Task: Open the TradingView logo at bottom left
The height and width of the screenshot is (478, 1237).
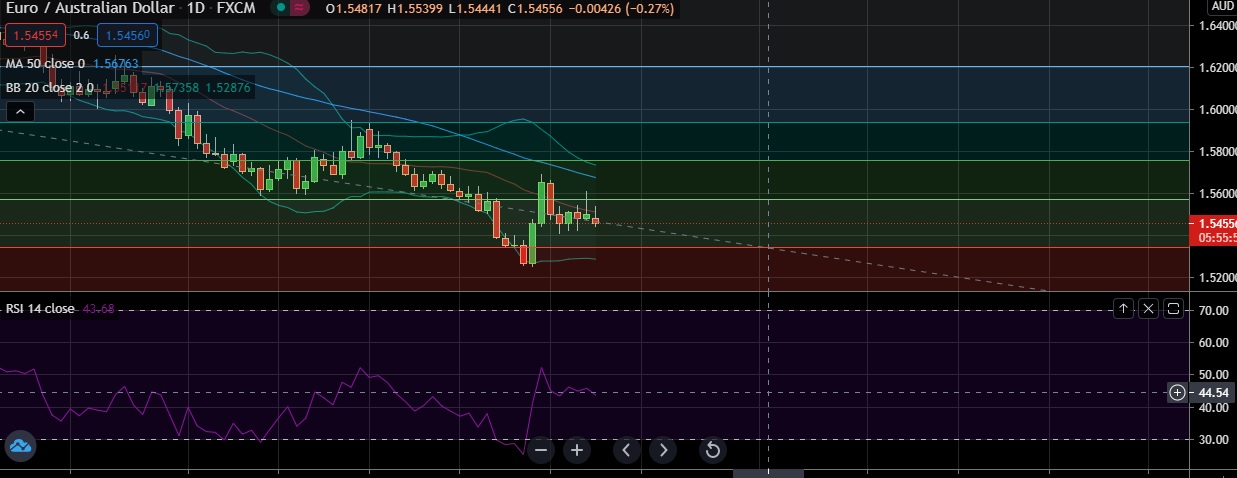Action: click(21, 447)
